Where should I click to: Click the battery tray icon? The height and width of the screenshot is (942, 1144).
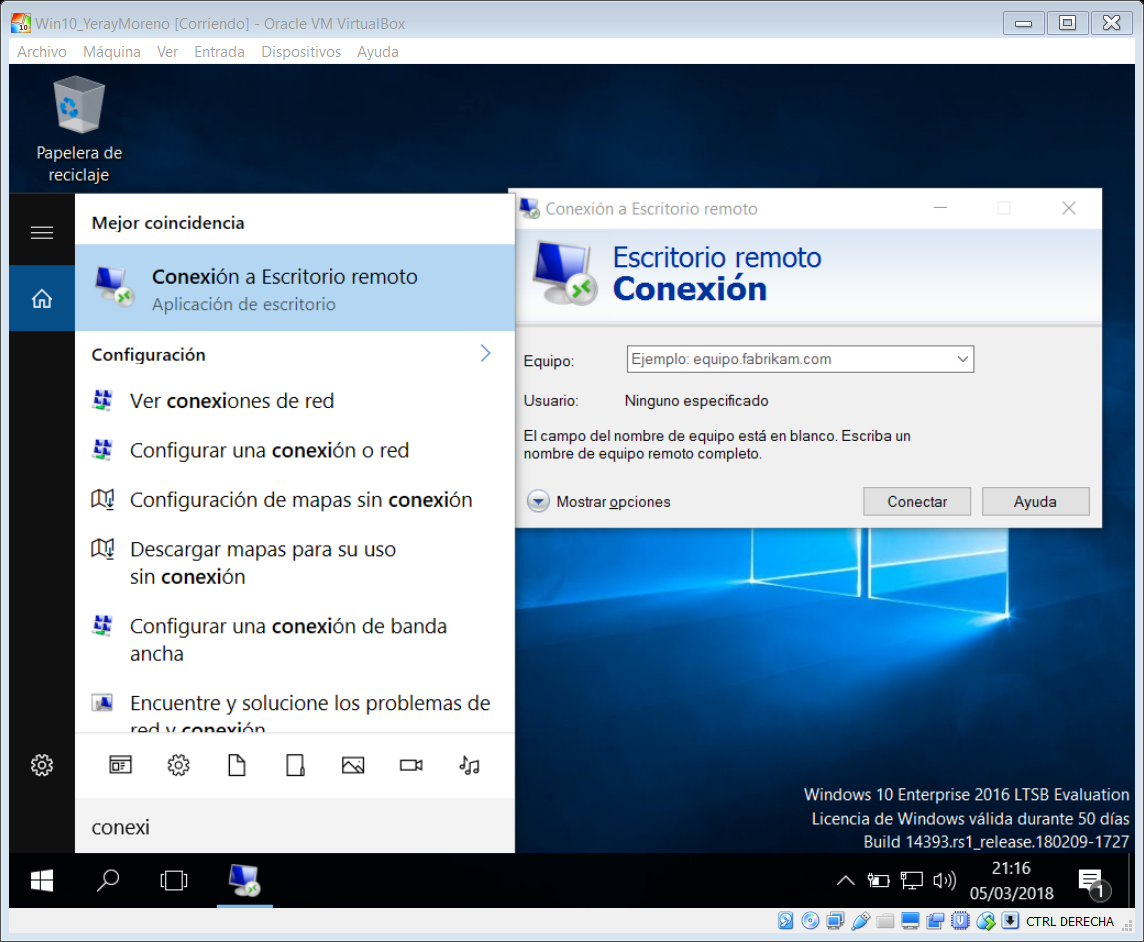(878, 881)
